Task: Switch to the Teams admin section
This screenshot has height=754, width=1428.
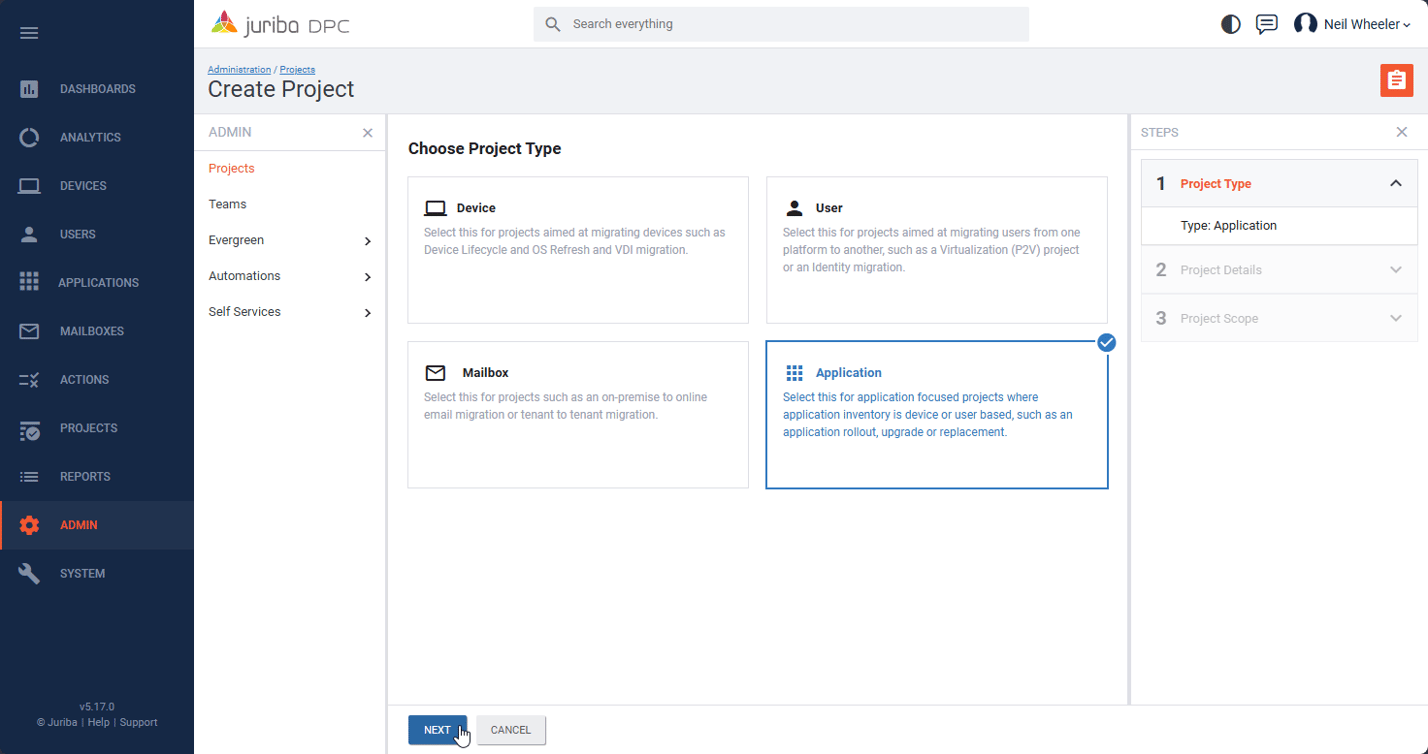Action: pyautogui.click(x=228, y=204)
